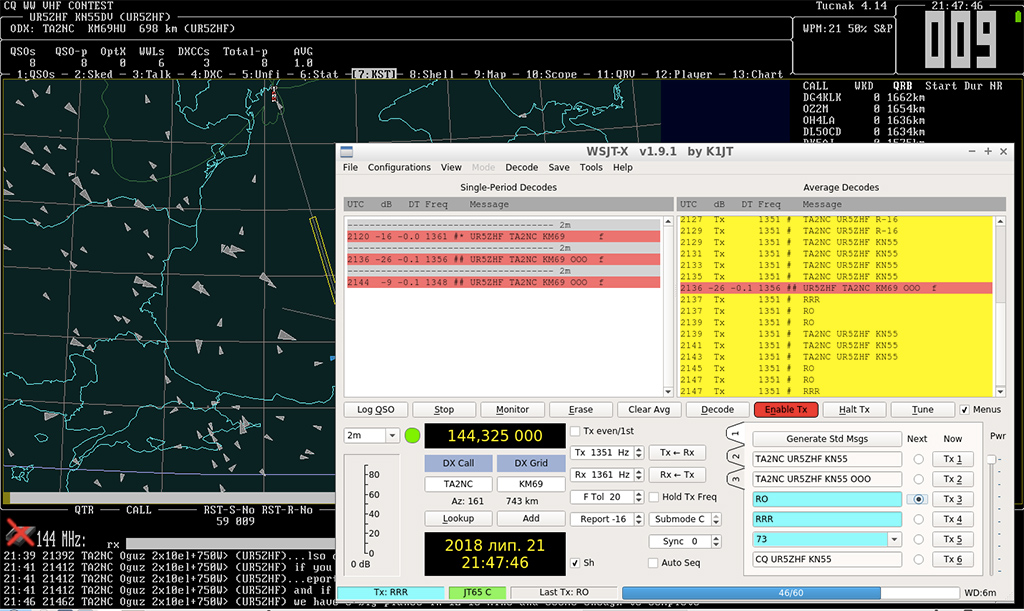Open the Decode menu
1024x611 pixels.
(522, 167)
